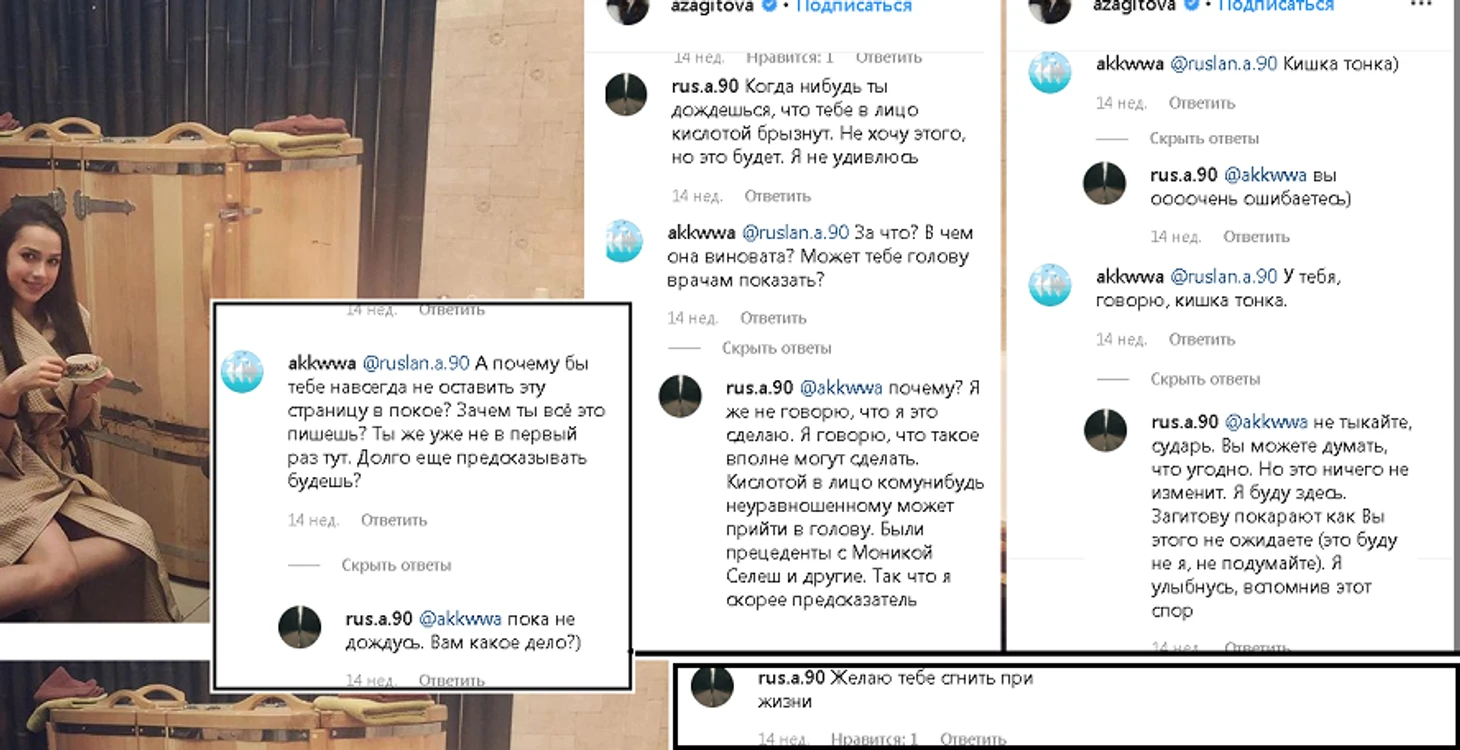This screenshot has width=1460, height=750.
Task: Hide replies under 'Долго еще предсказывать будешь?' comment
Action: 396,565
